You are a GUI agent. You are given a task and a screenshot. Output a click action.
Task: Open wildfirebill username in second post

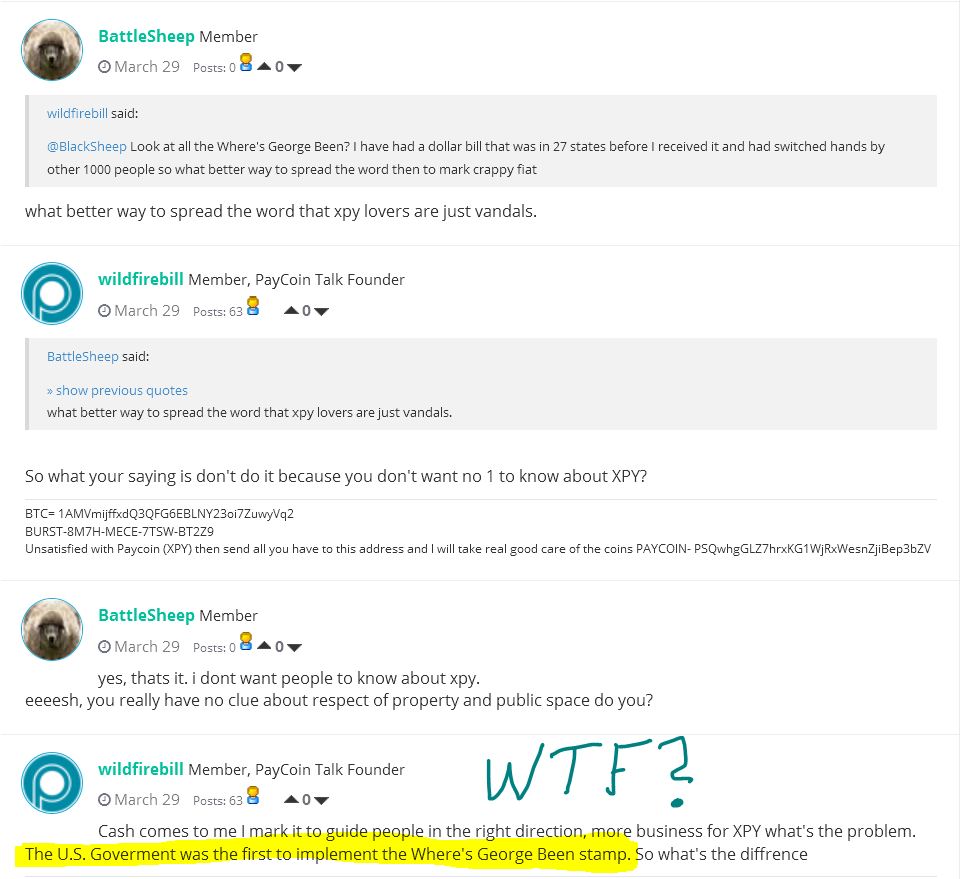pos(141,279)
